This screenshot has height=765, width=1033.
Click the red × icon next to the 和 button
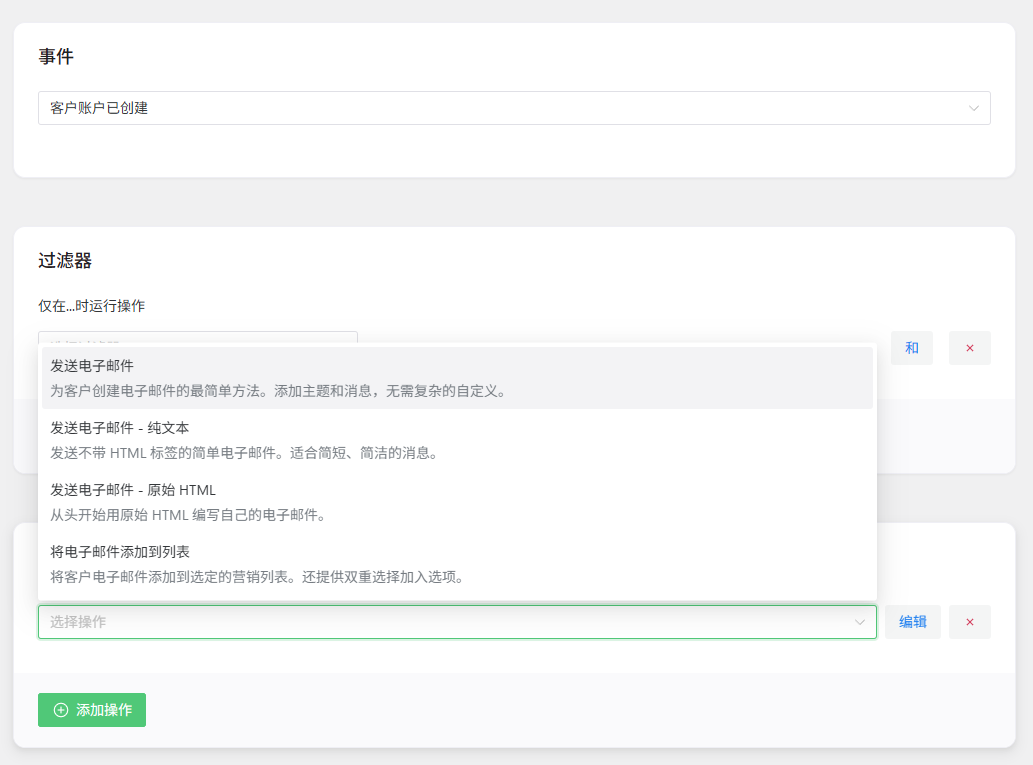click(x=969, y=347)
